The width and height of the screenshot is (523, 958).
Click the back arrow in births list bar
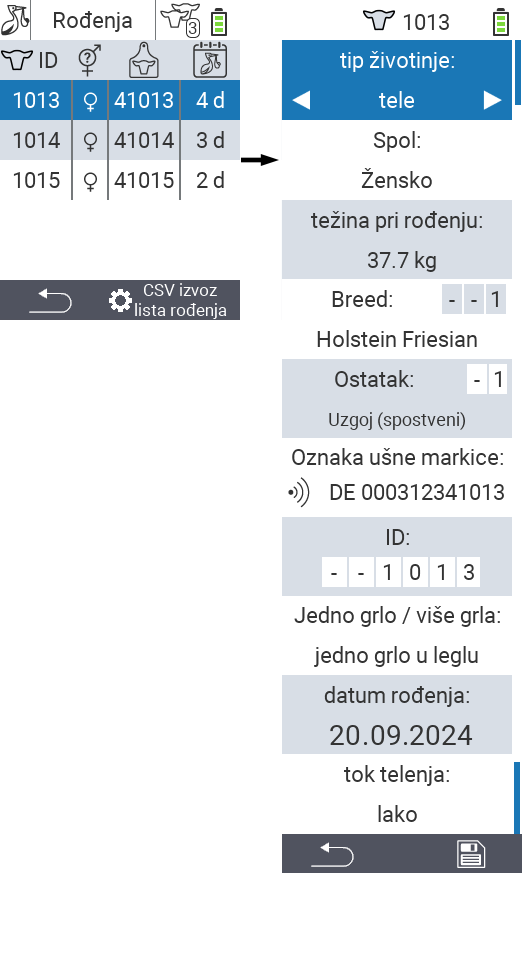50,300
